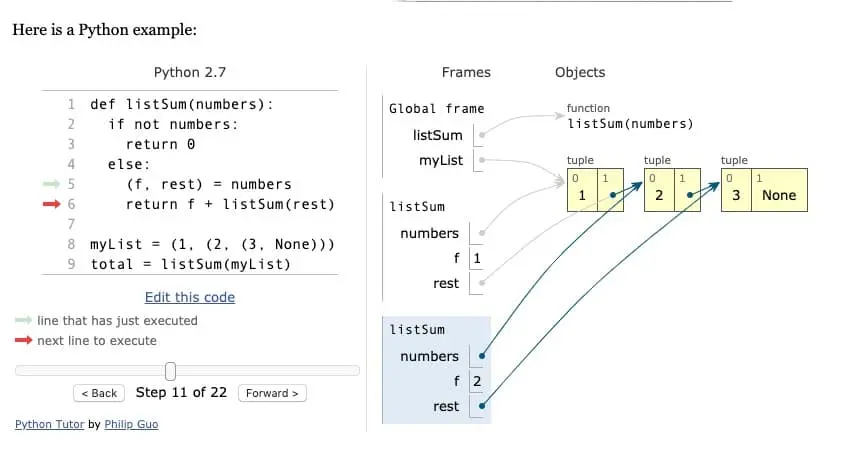
Task: Click the 'line that has just executed' legend
Action: 117,321
